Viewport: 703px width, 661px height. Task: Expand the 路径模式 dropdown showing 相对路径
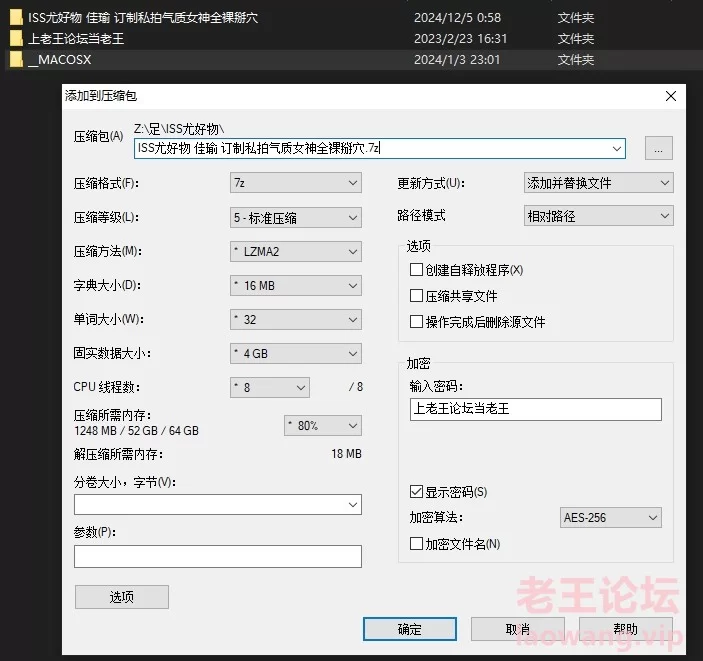coord(599,216)
